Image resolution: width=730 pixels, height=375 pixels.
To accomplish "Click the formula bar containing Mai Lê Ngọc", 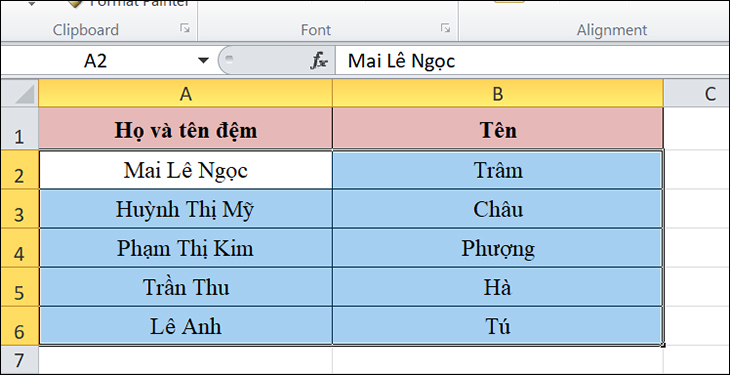I will pos(532,61).
